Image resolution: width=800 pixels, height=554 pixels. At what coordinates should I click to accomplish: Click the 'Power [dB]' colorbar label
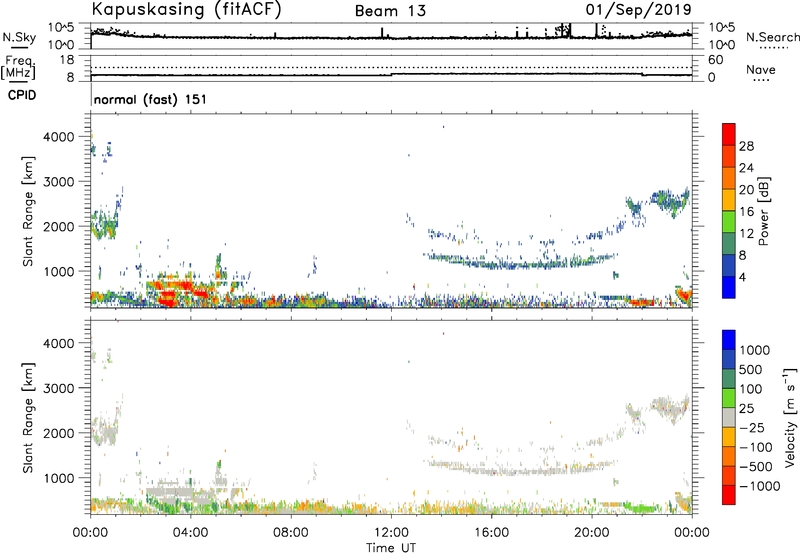pos(764,211)
